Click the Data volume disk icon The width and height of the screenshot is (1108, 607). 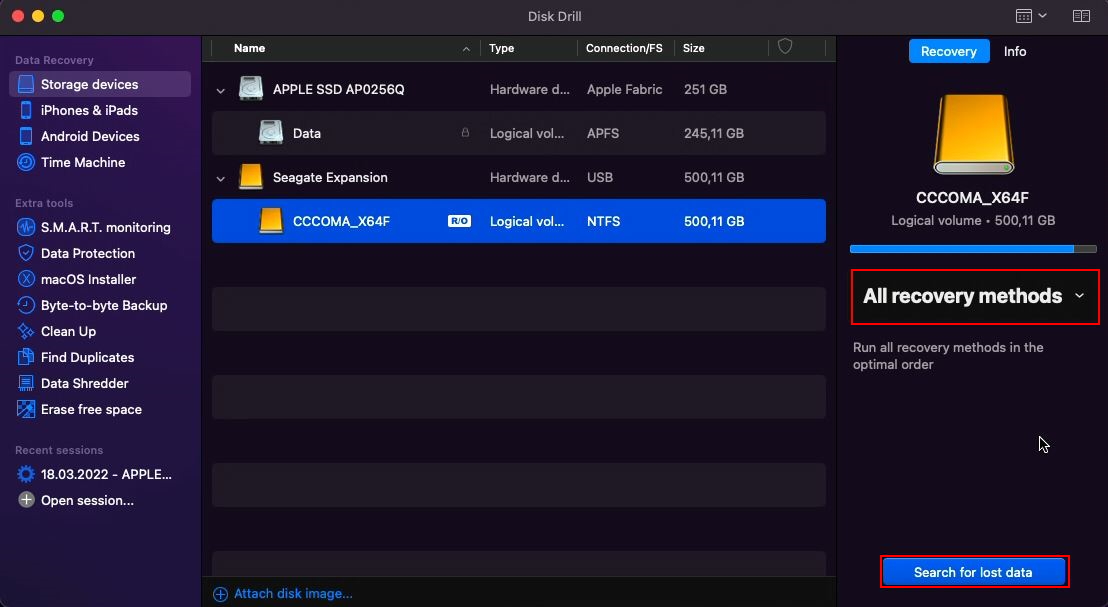click(x=271, y=133)
